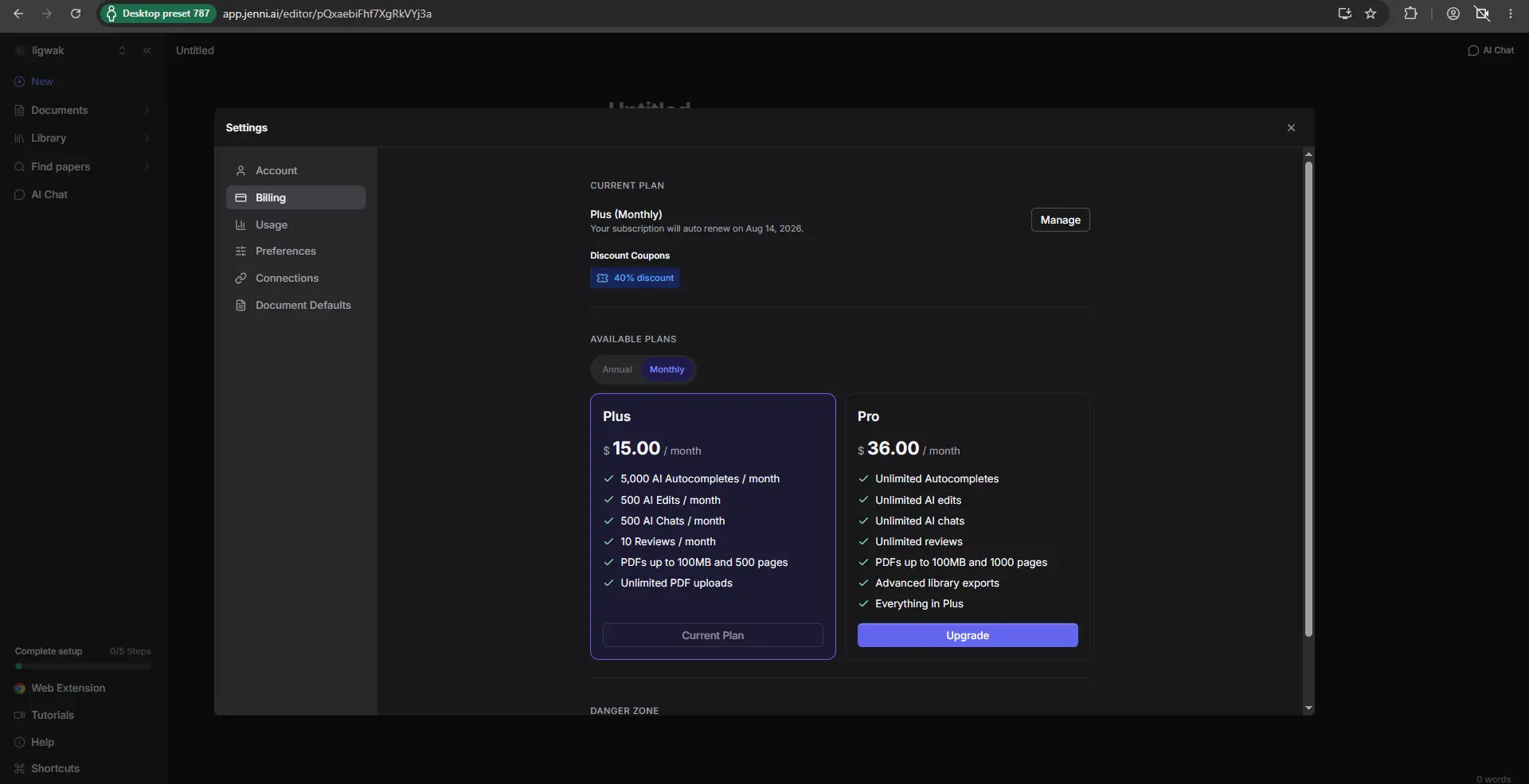Click the Help info icon

pyautogui.click(x=20, y=742)
